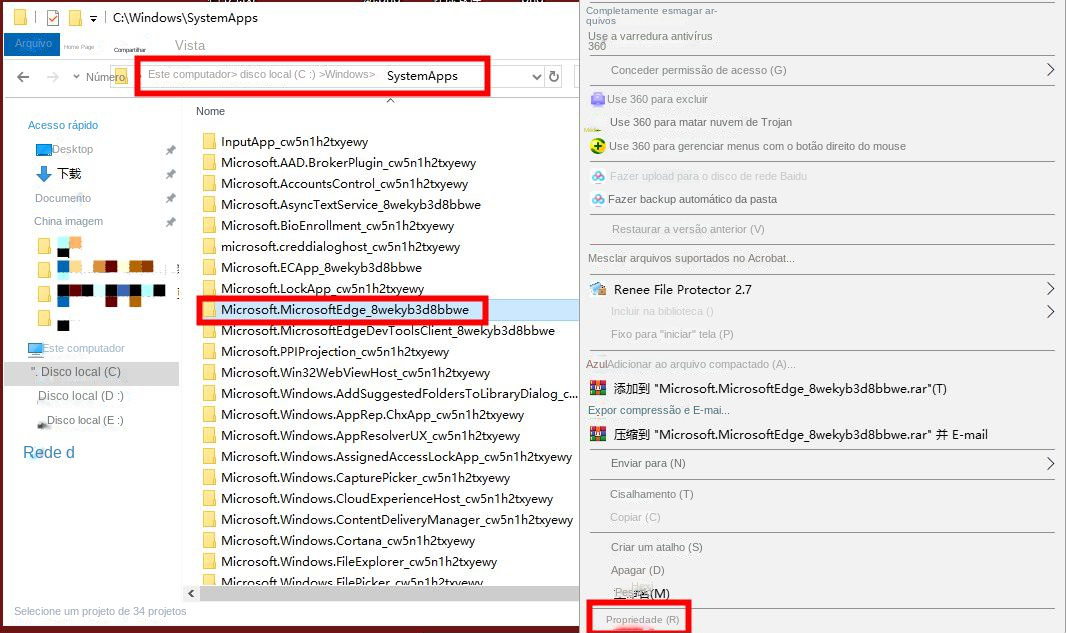Select Microsoft.Windows.AppResolverUX_cw5n1h2txyewy folder
Image resolution: width=1066 pixels, height=633 pixels.
370,436
